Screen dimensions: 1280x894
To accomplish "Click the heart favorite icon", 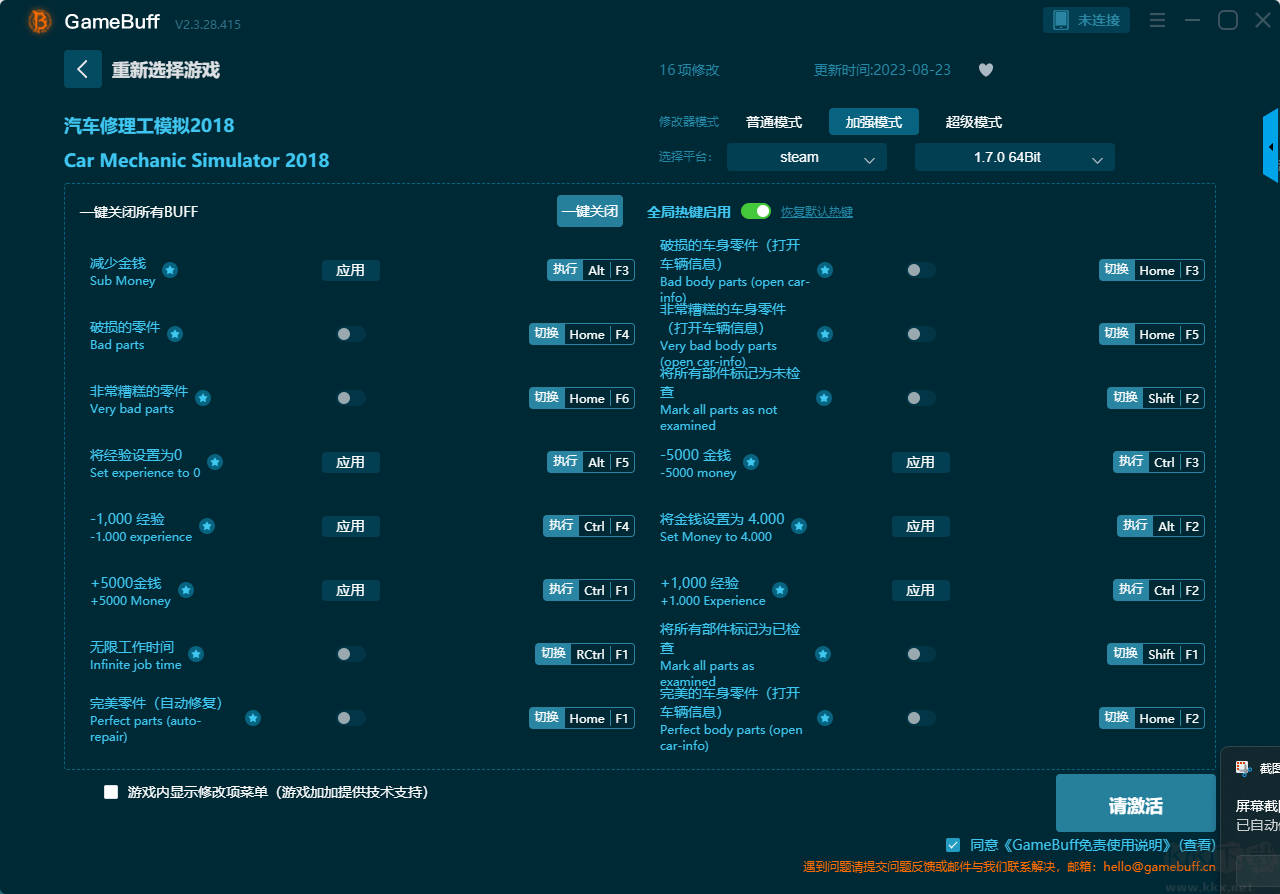I will [986, 70].
